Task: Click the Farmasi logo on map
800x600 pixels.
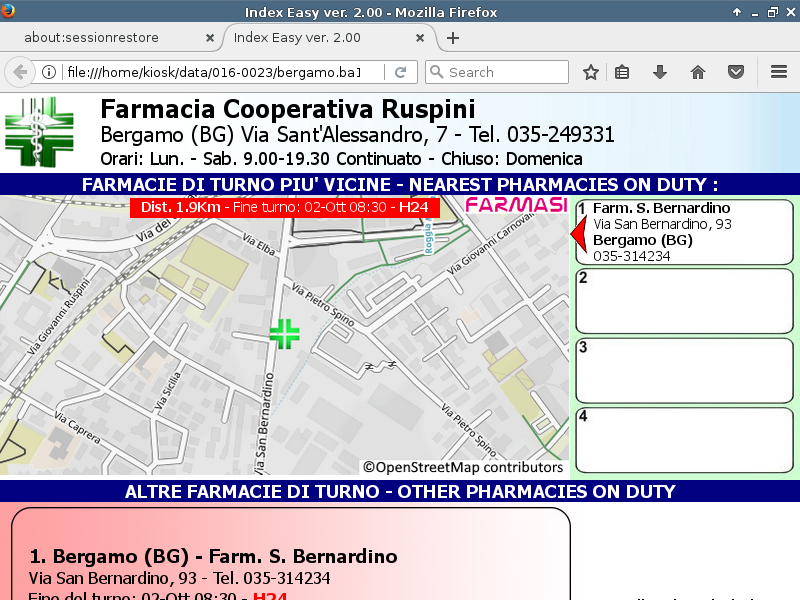Action: point(516,205)
